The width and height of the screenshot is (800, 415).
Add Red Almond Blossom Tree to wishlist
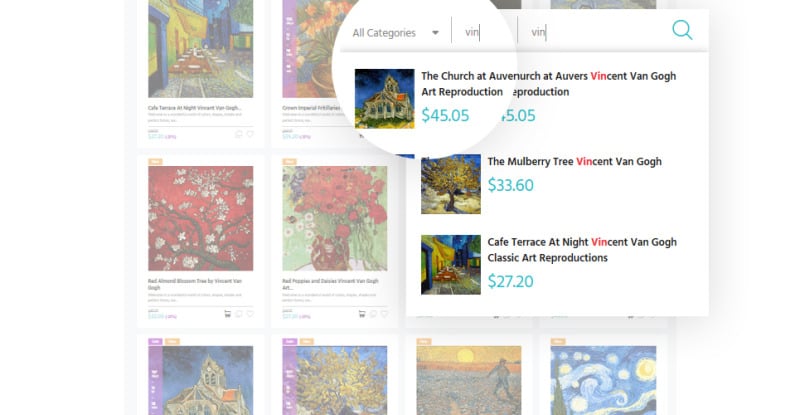tap(250, 314)
